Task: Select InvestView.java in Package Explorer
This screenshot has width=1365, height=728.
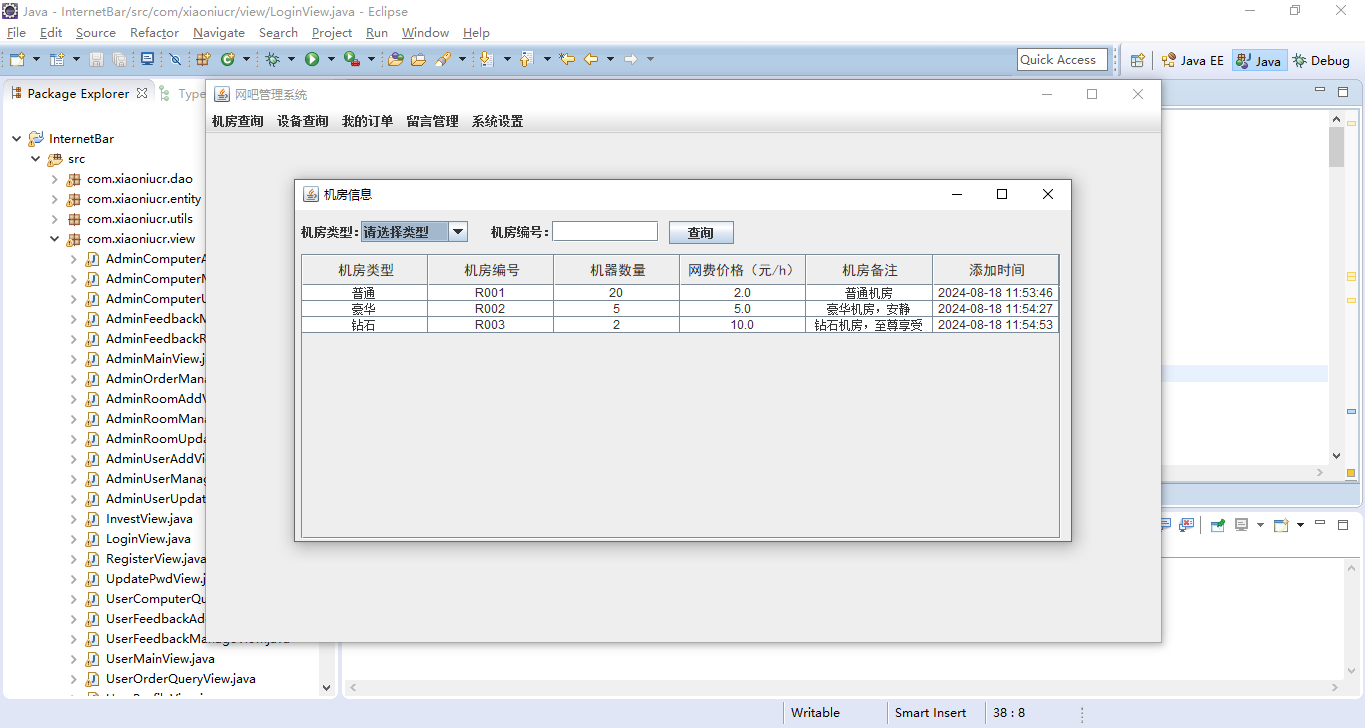Action: 149,519
